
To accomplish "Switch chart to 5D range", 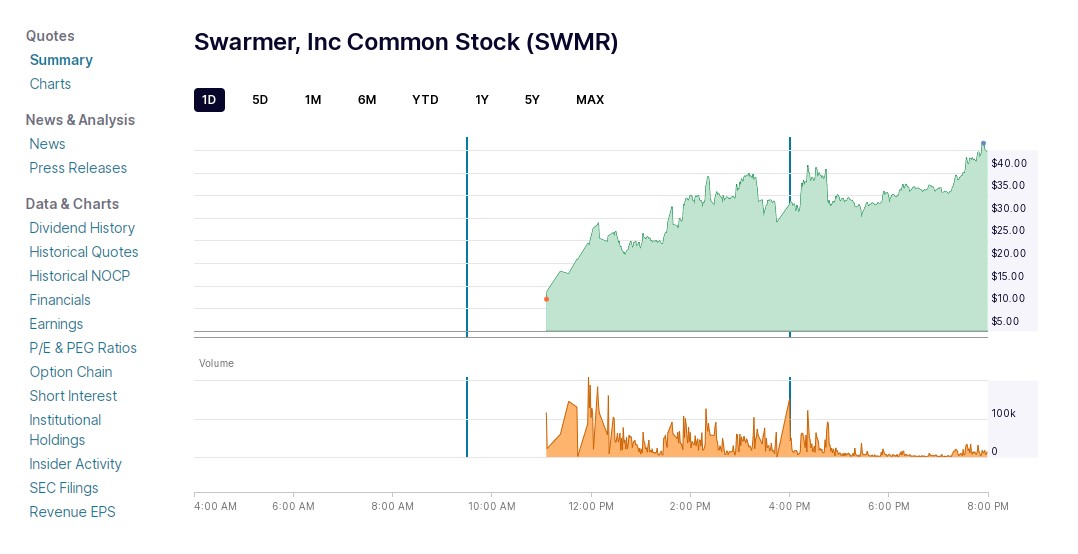I will (x=260, y=100).
